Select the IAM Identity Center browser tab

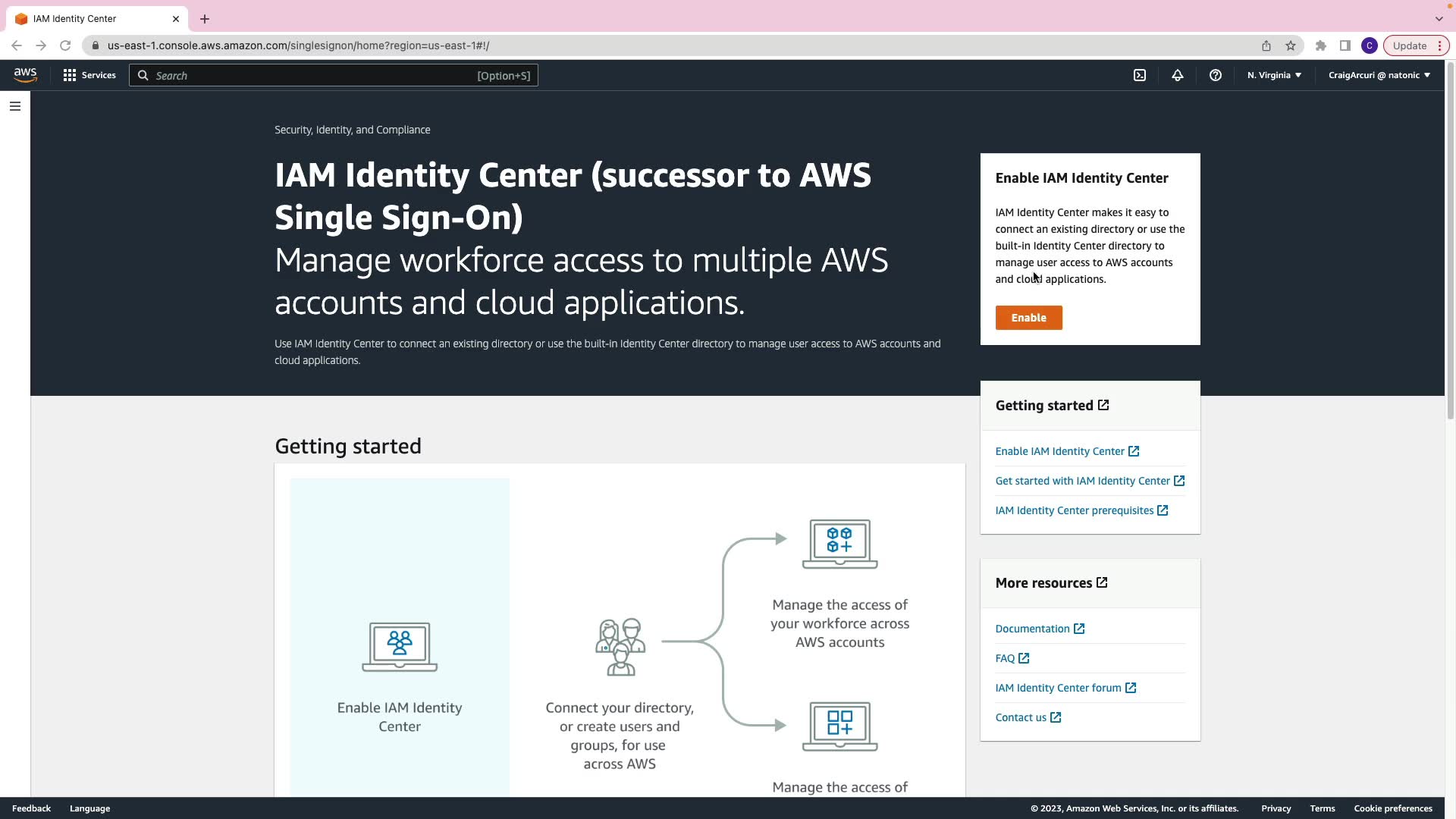point(91,18)
